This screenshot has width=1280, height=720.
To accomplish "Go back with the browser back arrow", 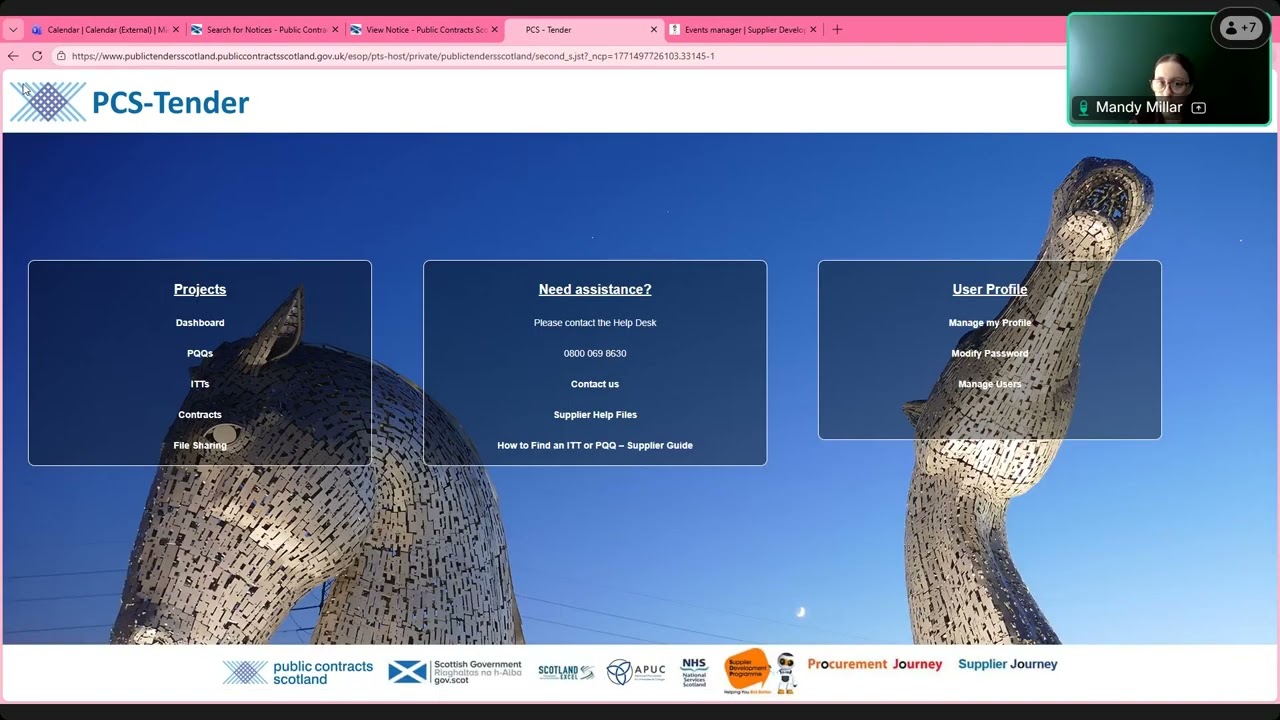I will pos(13,56).
